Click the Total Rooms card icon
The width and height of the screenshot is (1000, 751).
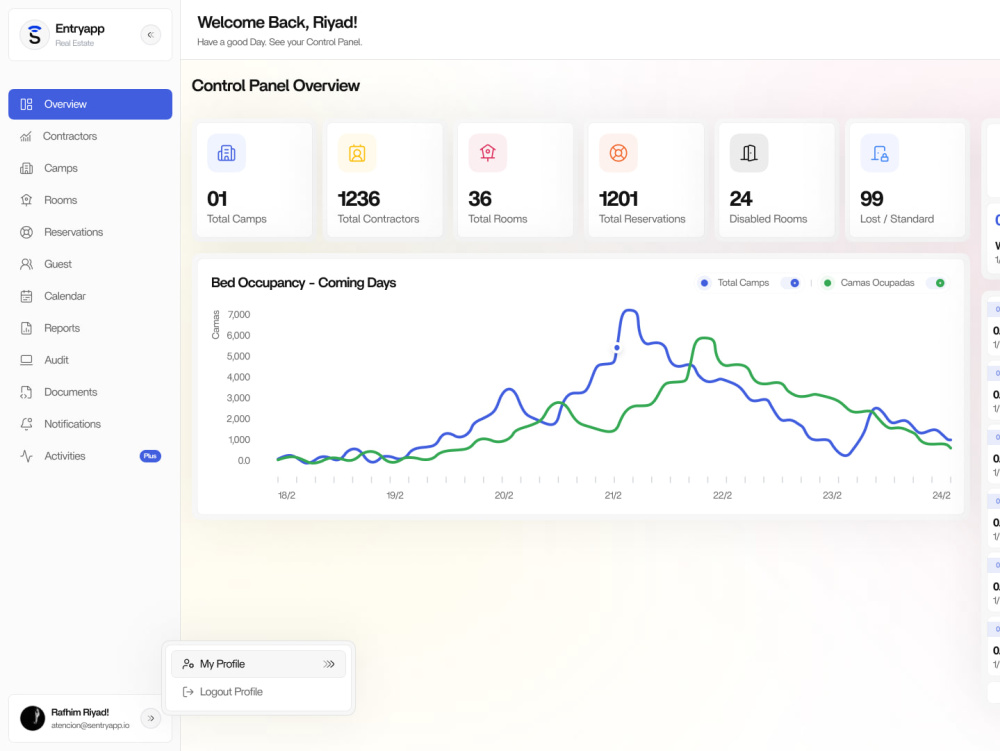tap(488, 153)
